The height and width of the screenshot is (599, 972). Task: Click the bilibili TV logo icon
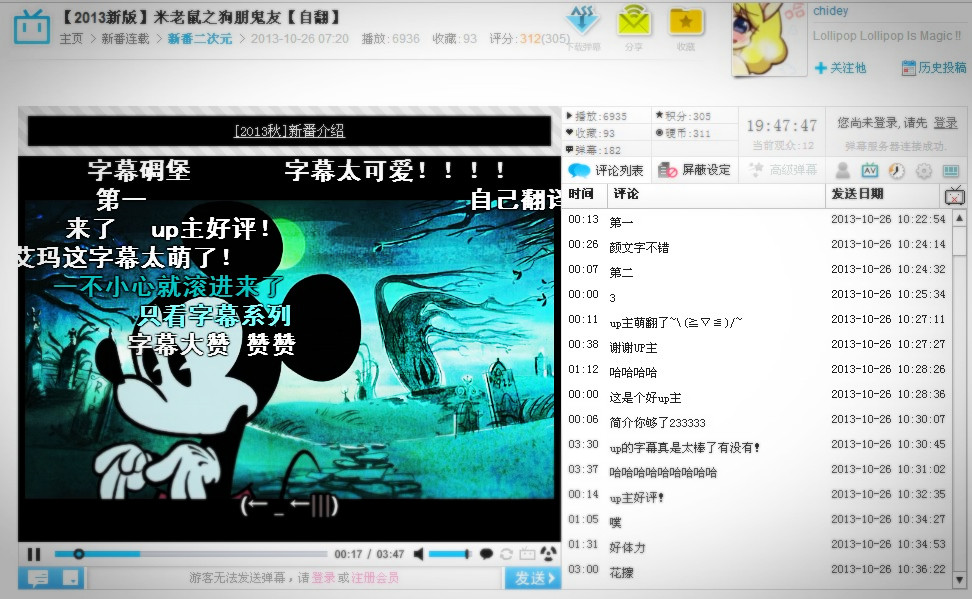[31, 26]
